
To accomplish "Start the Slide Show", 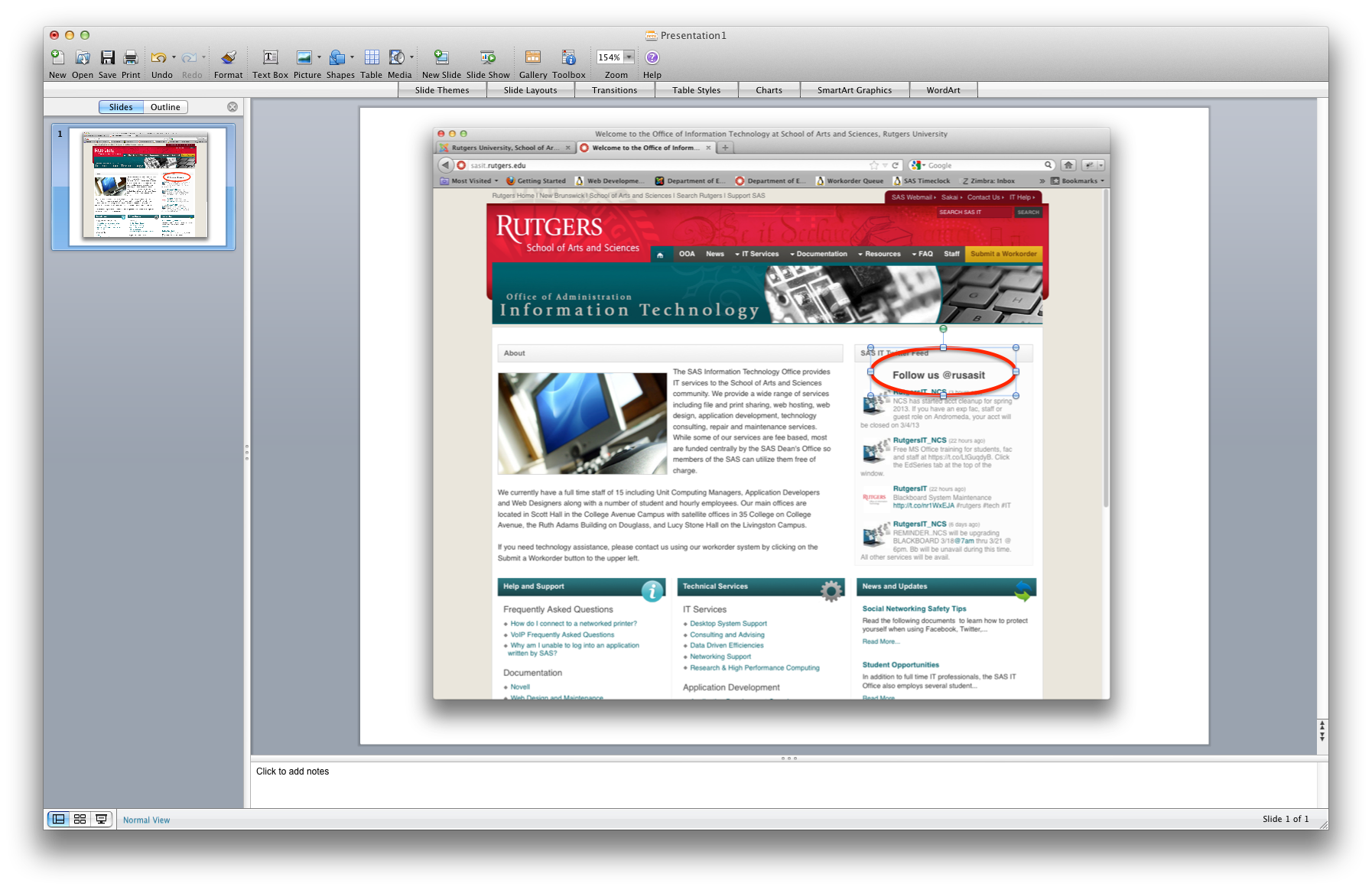I will click(488, 57).
